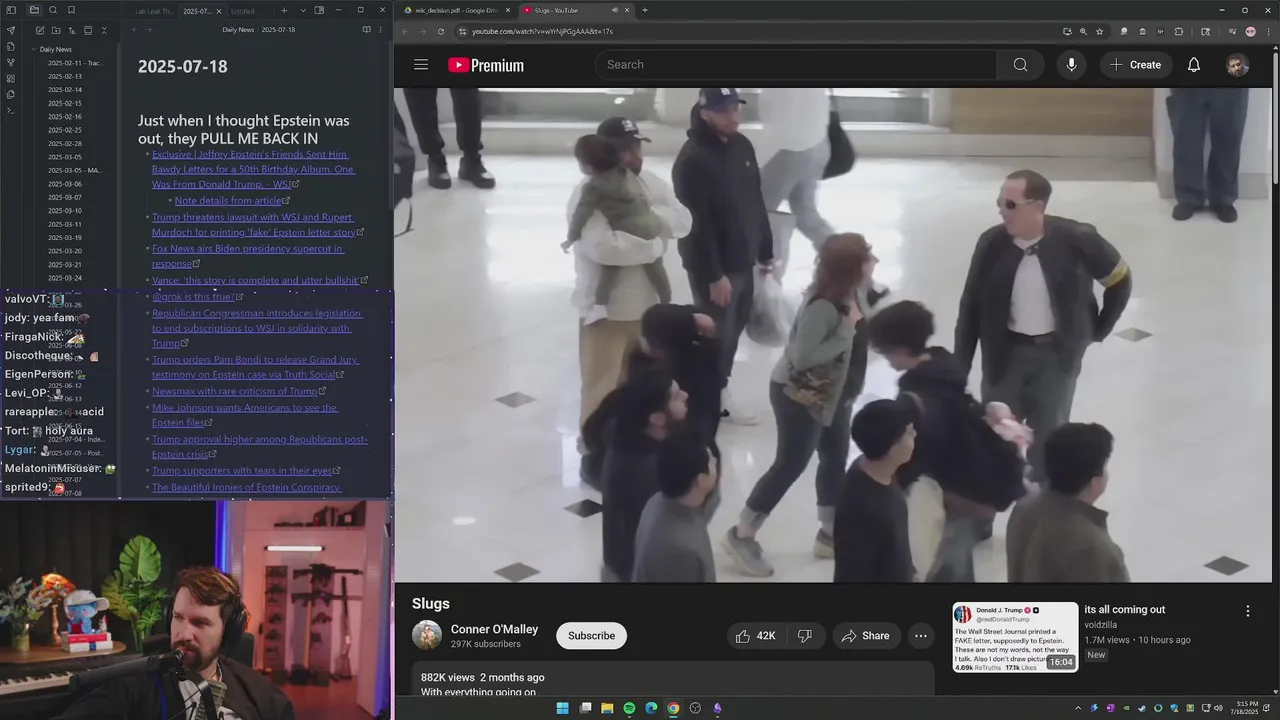
Task: Close the 2025-07... Obsidian tab
Action: [219, 11]
